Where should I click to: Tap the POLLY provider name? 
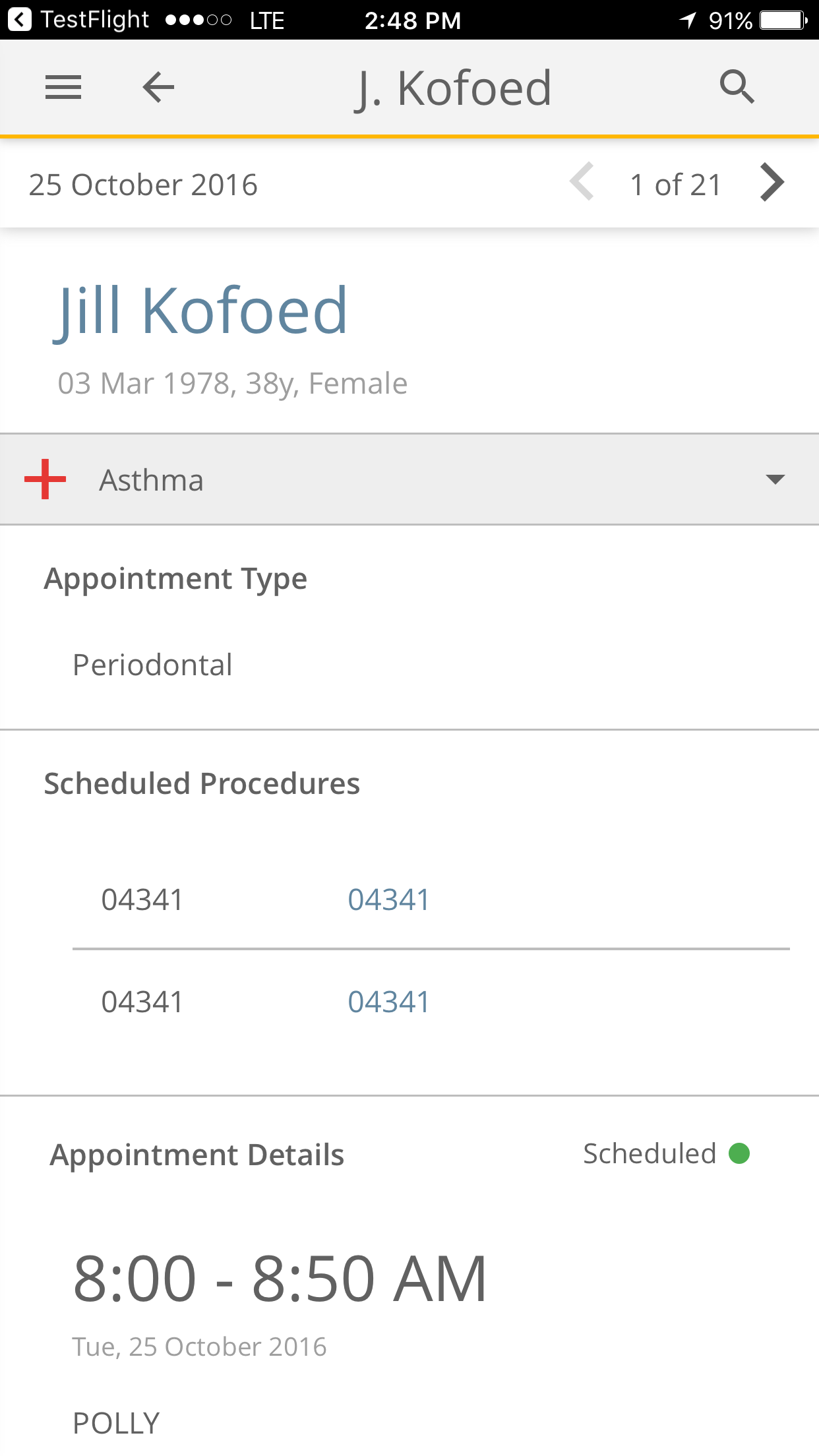(116, 1423)
